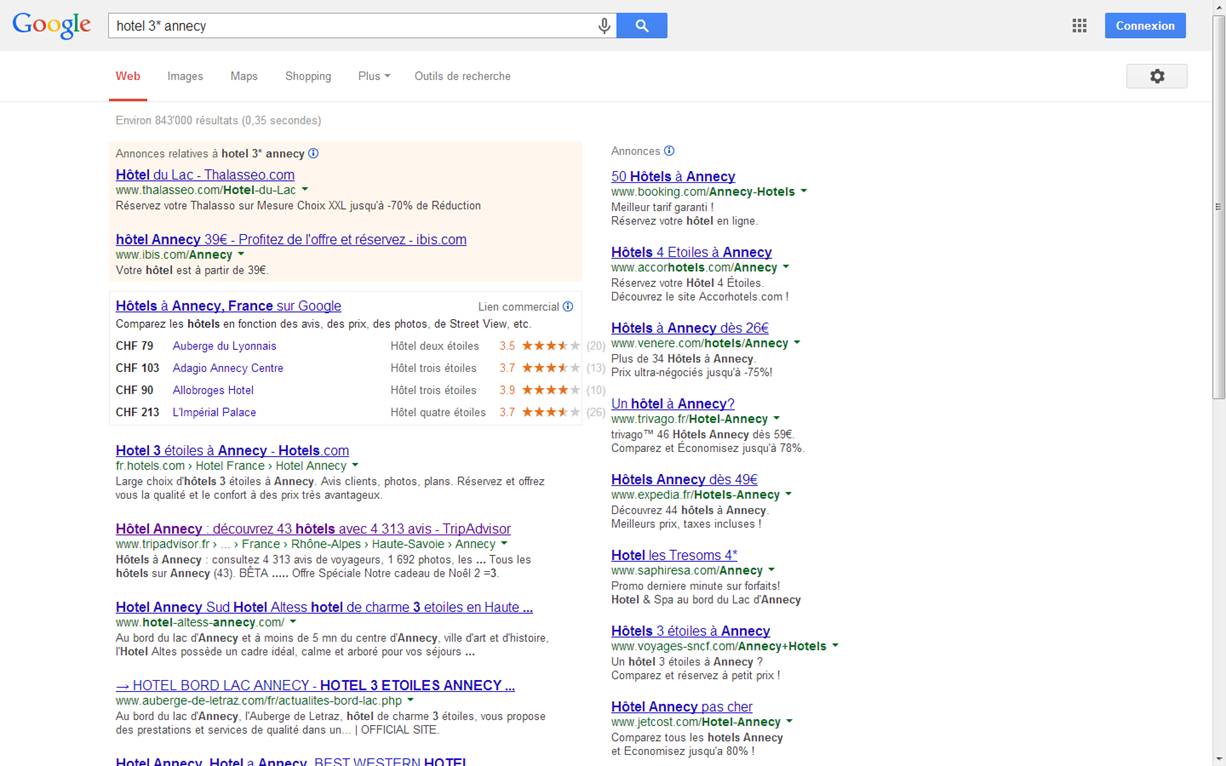The height and width of the screenshot is (766, 1226).
Task: Open 'Hôtels 3 étoiles à Annecy' sncf ad
Action: [x=690, y=631]
